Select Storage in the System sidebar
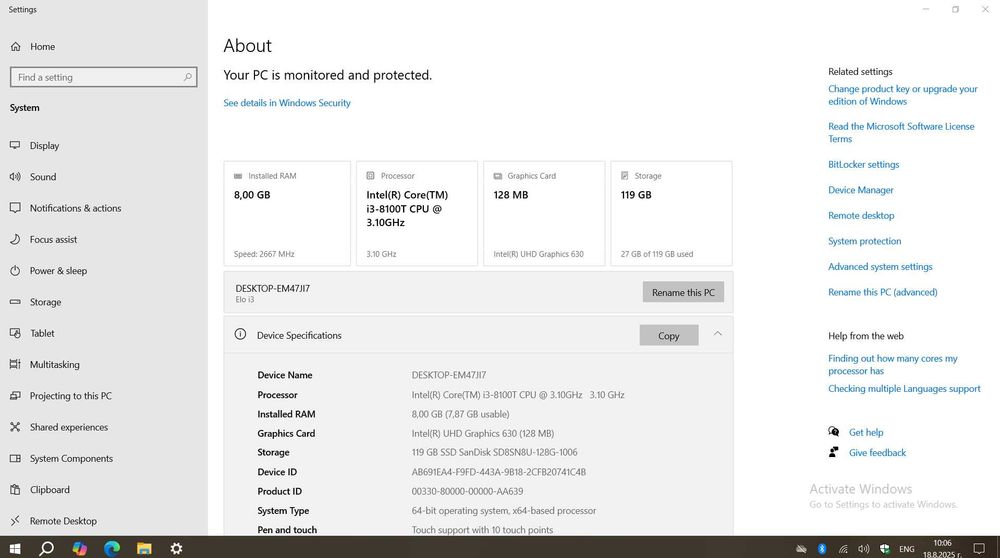 [45, 302]
